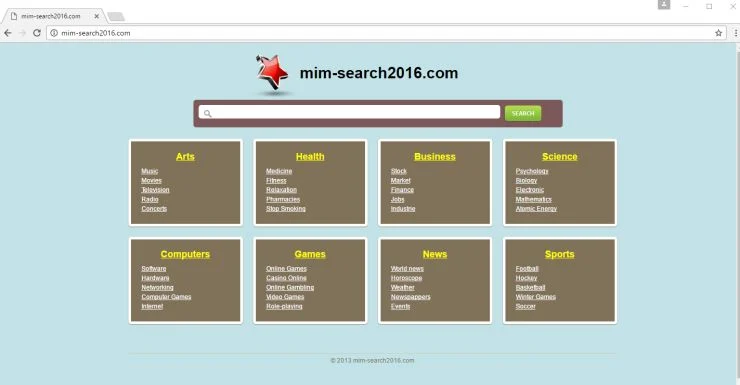Open the Business category heading

pyautogui.click(x=435, y=157)
